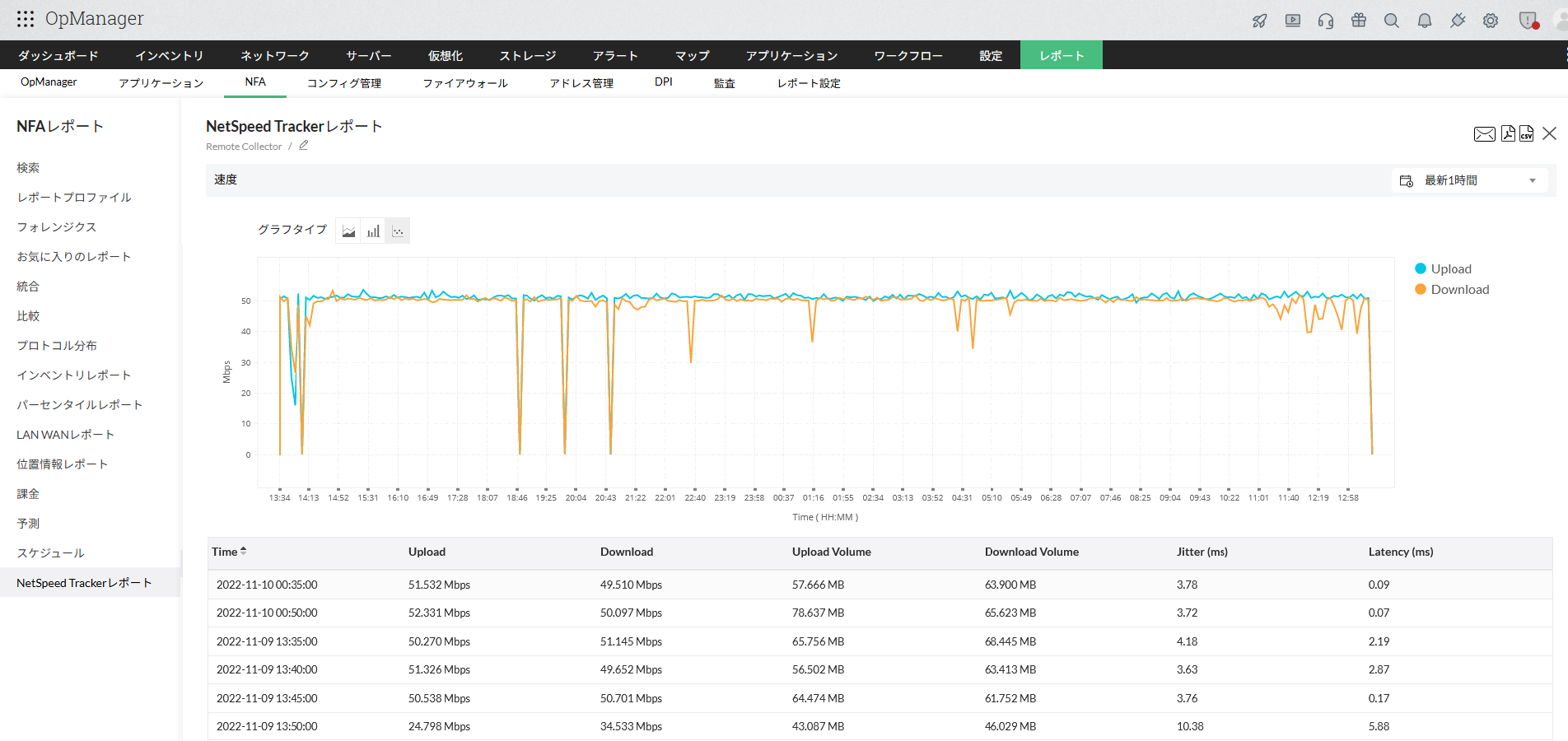Open LAN WANレポート in the sidebar
Screen dimensions: 1568x741
[x=66, y=435]
